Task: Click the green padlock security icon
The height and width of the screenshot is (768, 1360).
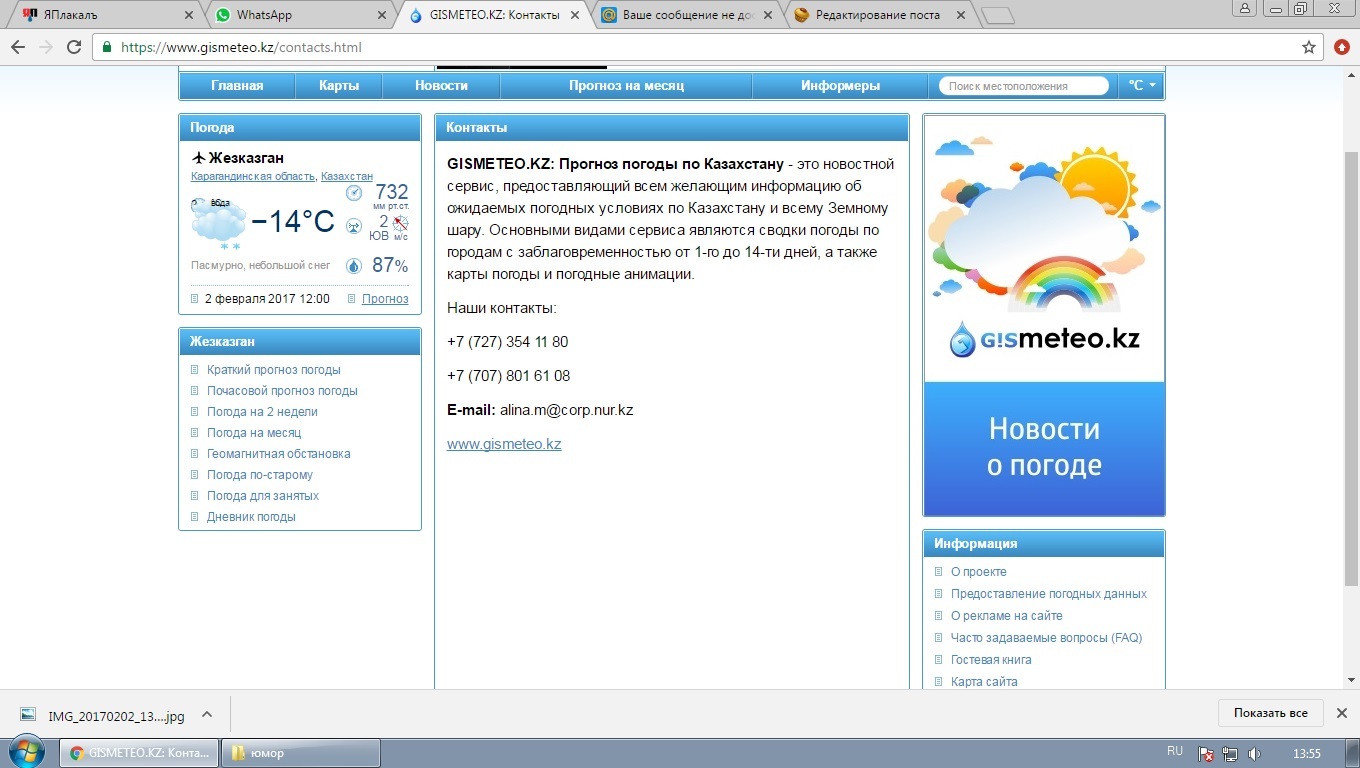Action: coord(107,47)
